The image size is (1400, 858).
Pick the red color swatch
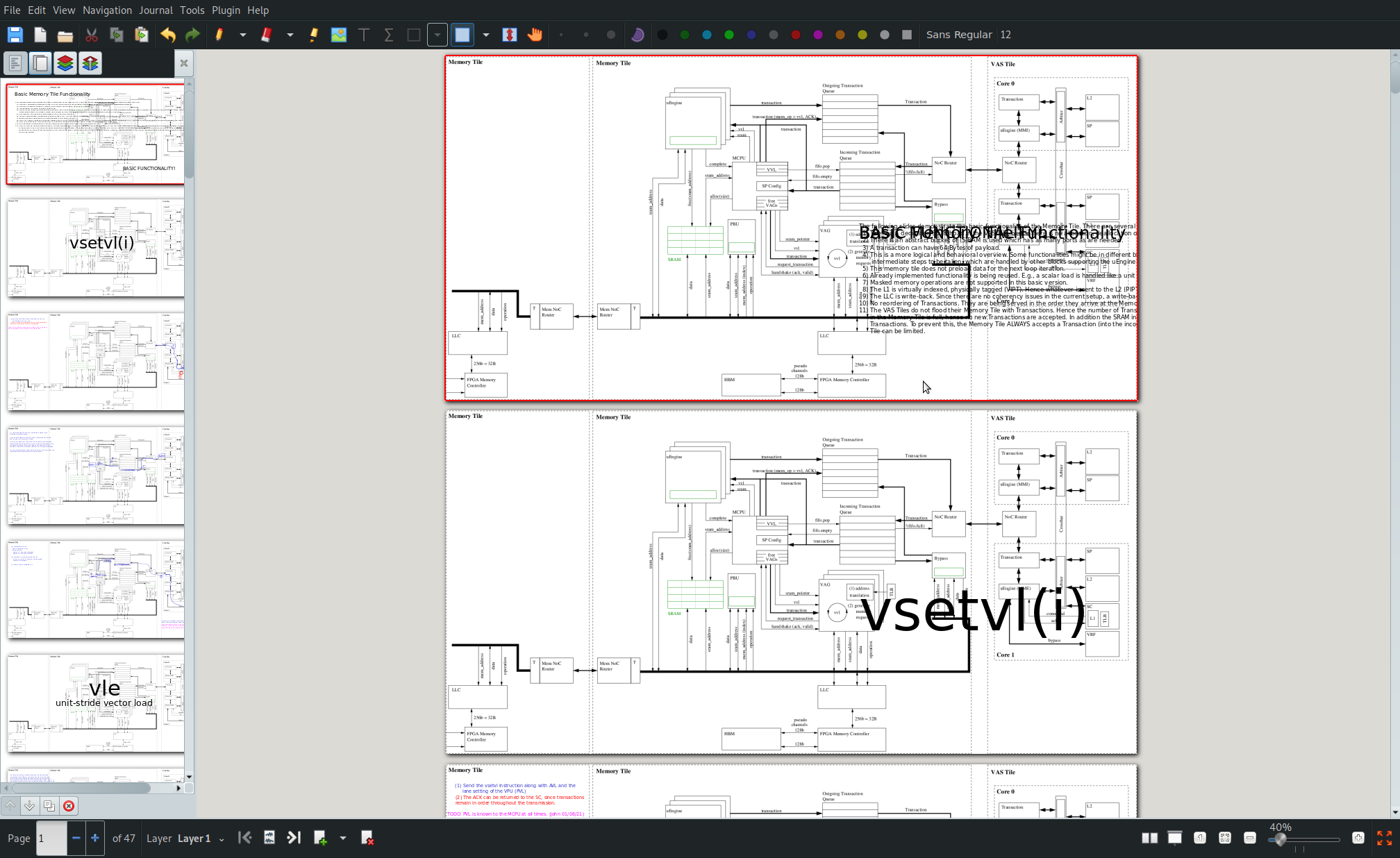coord(795,35)
